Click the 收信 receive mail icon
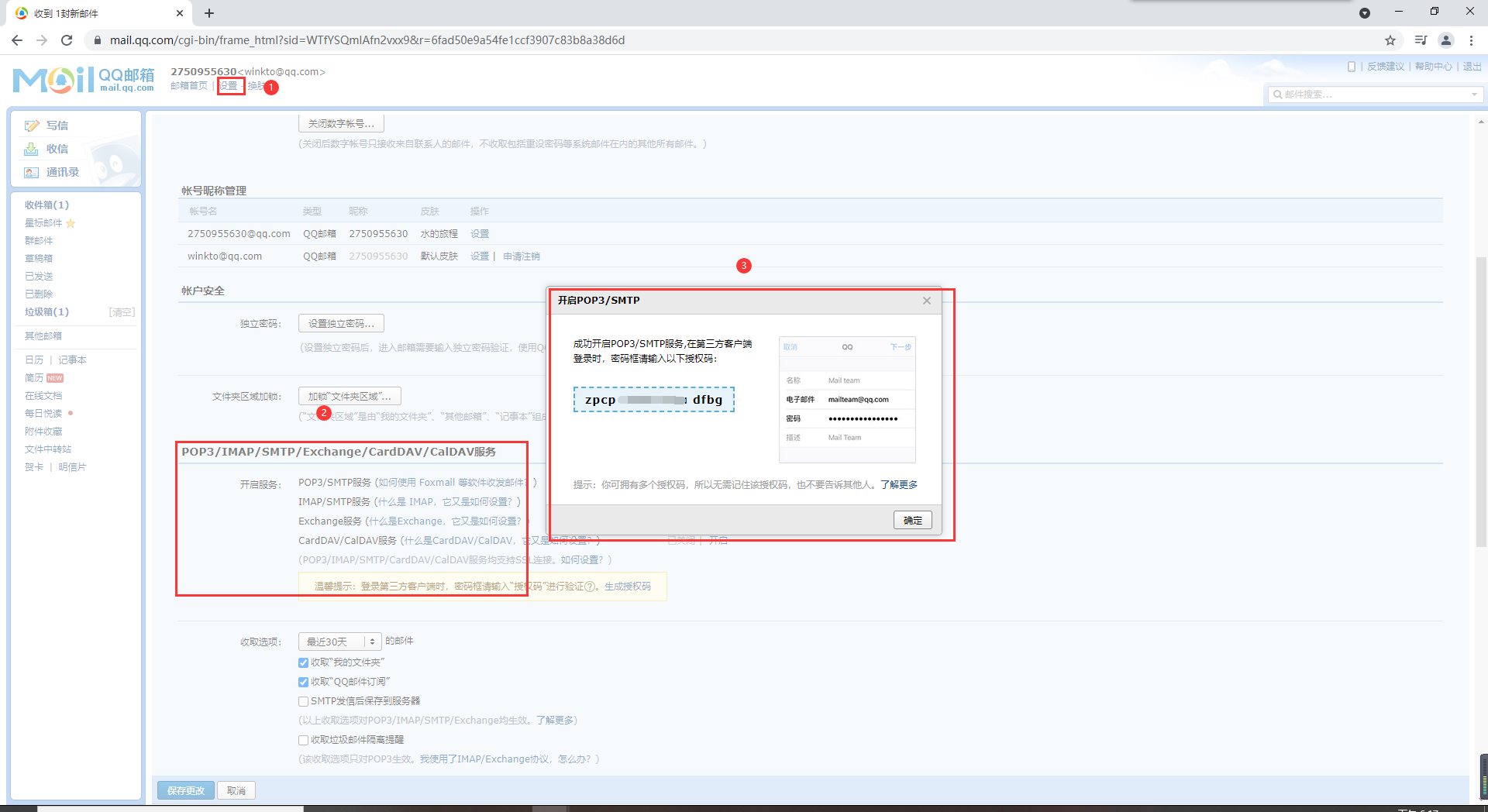1488x812 pixels. [x=32, y=149]
